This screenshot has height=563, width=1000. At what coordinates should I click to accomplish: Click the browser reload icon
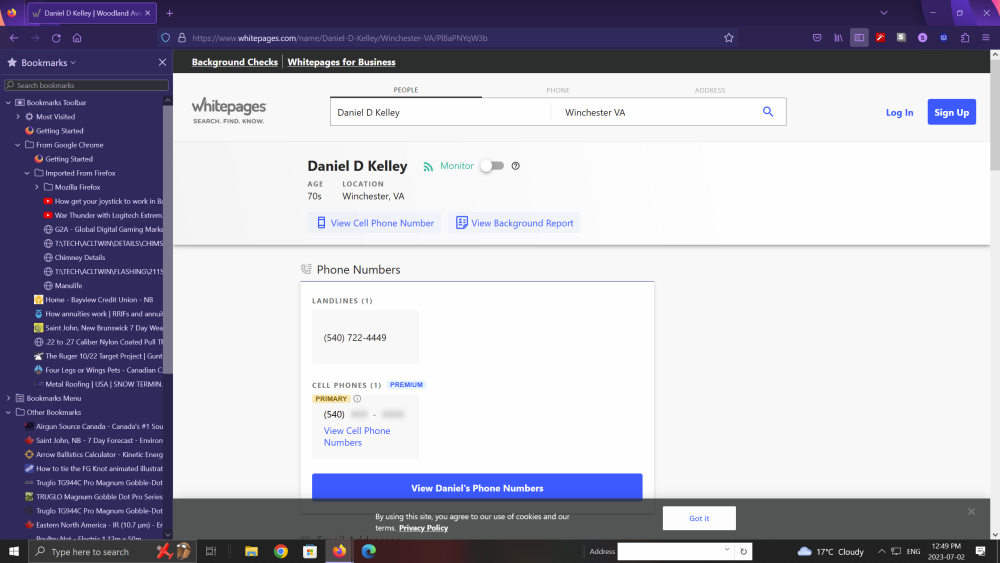coord(56,38)
